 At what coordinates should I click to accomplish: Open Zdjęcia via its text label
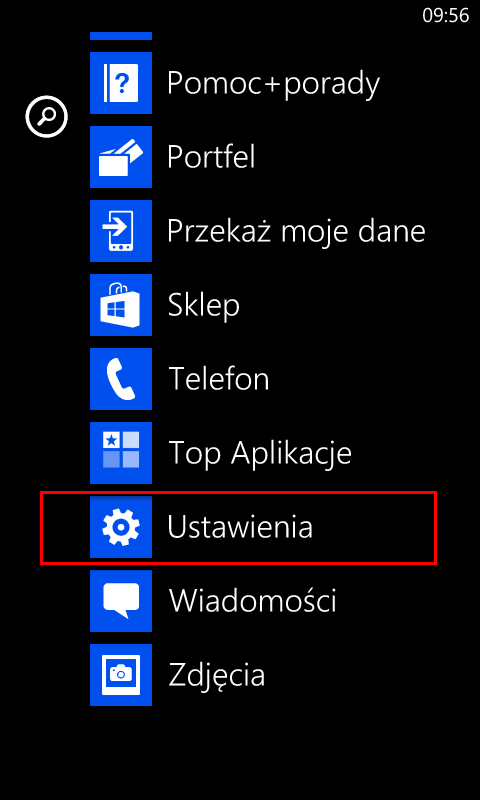click(x=217, y=676)
